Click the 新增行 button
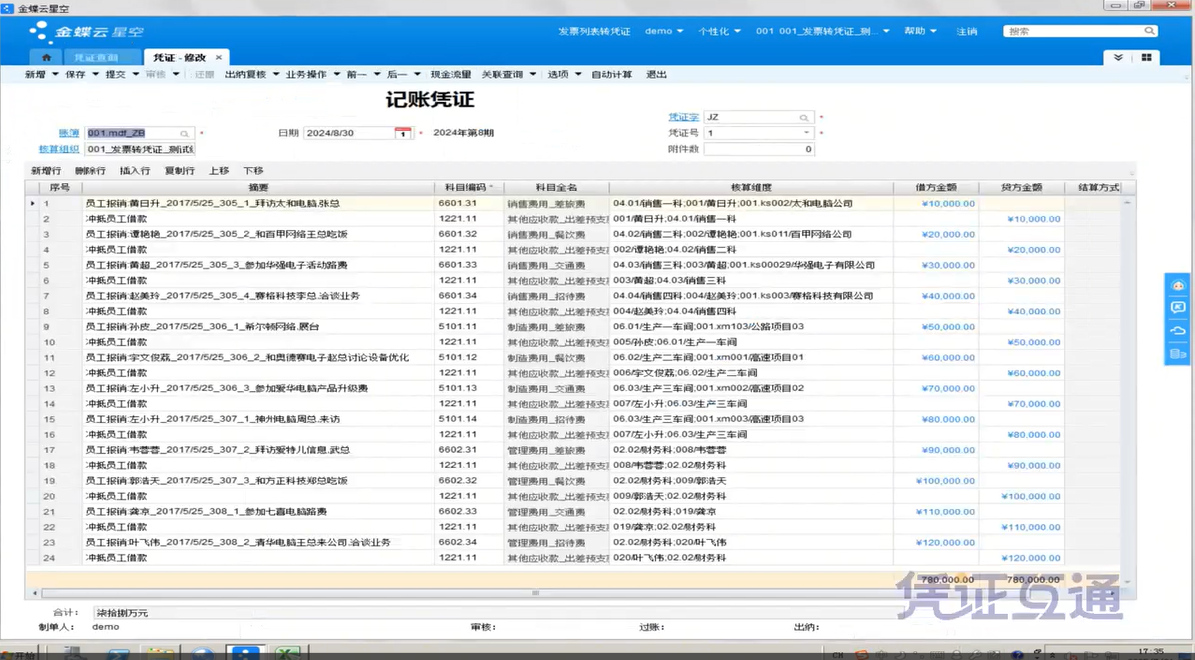The image size is (1195, 660). tap(46, 171)
